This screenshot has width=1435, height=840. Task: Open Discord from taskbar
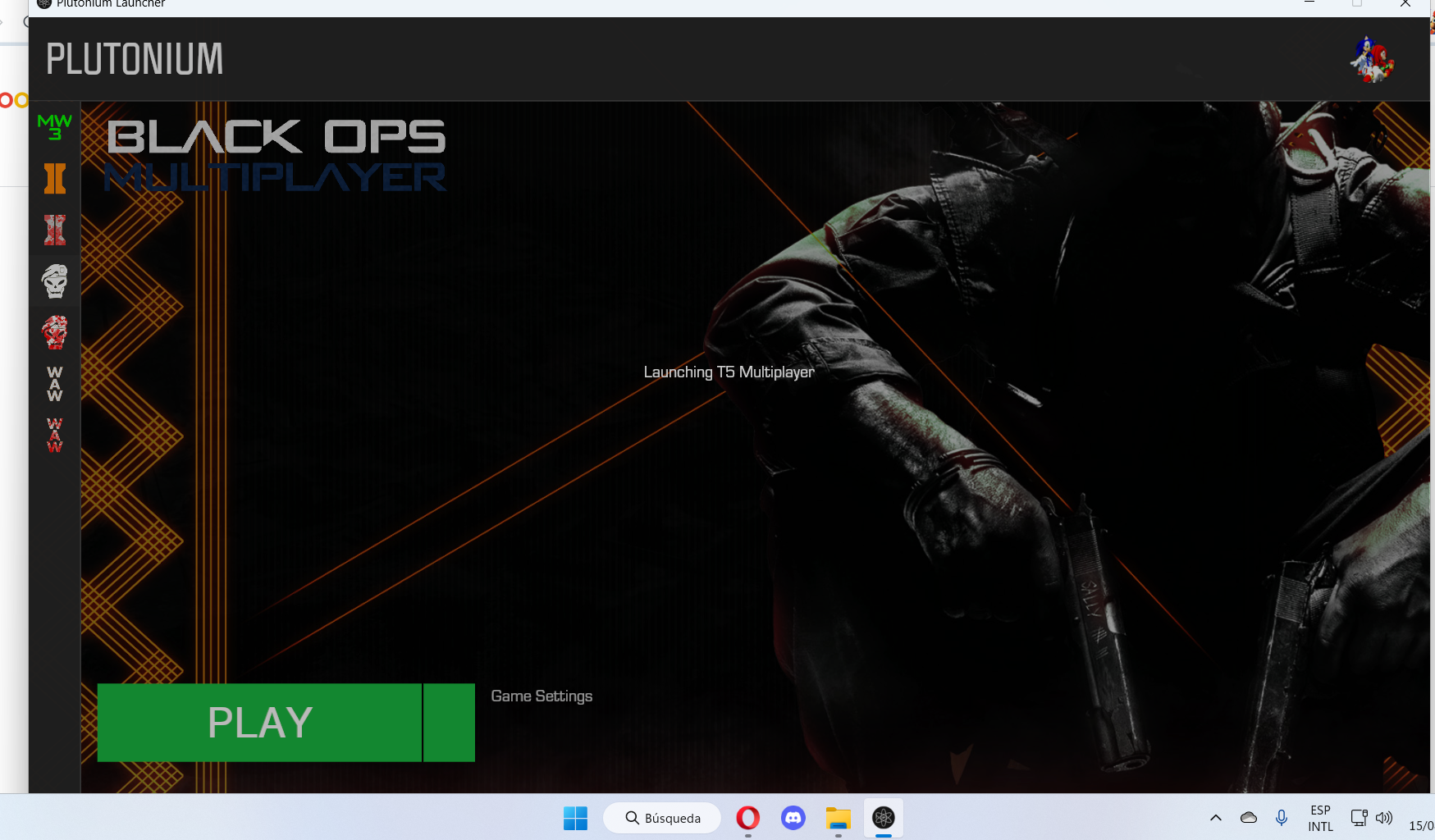point(793,818)
